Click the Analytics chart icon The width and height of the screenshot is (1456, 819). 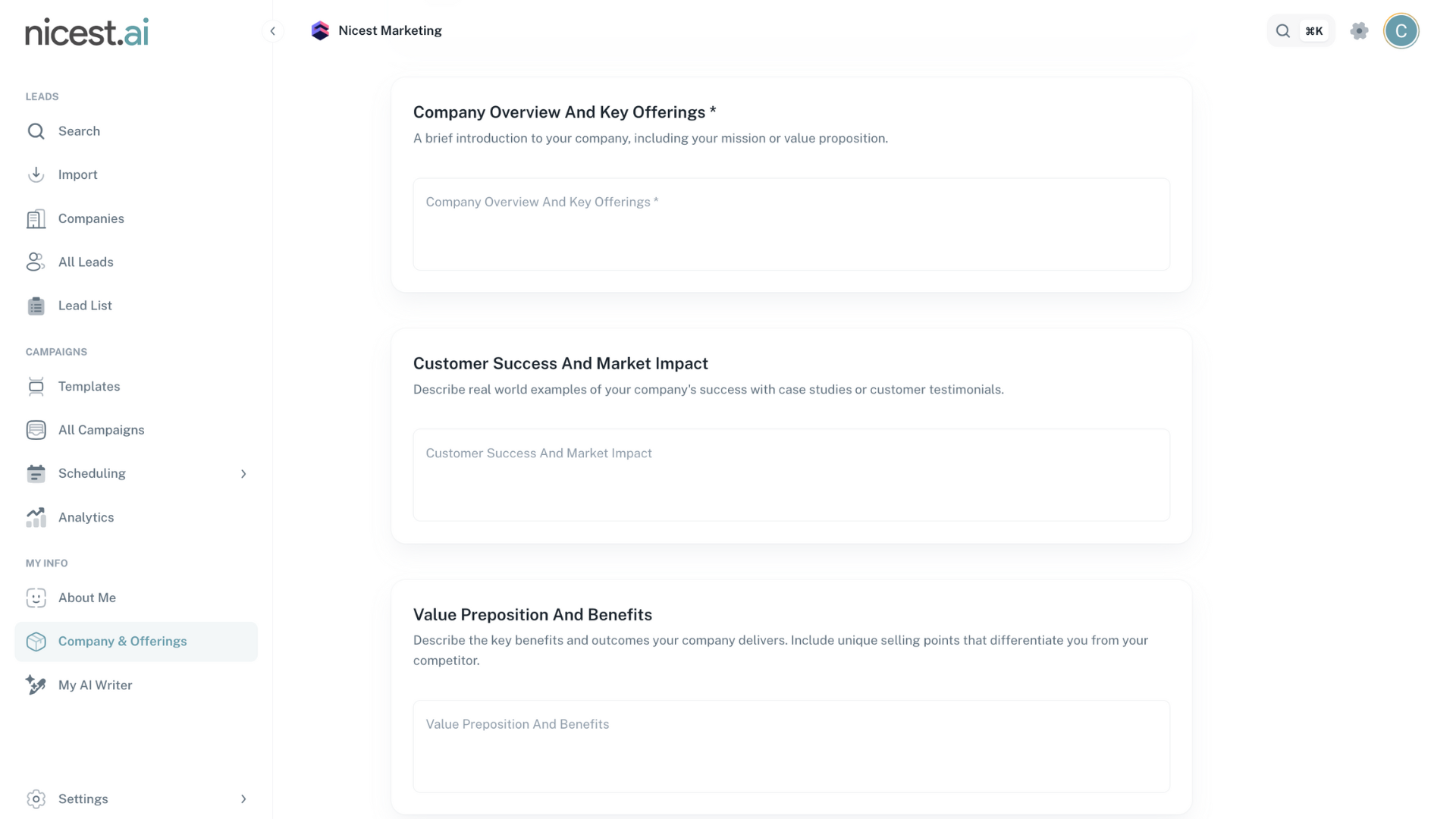pos(36,517)
